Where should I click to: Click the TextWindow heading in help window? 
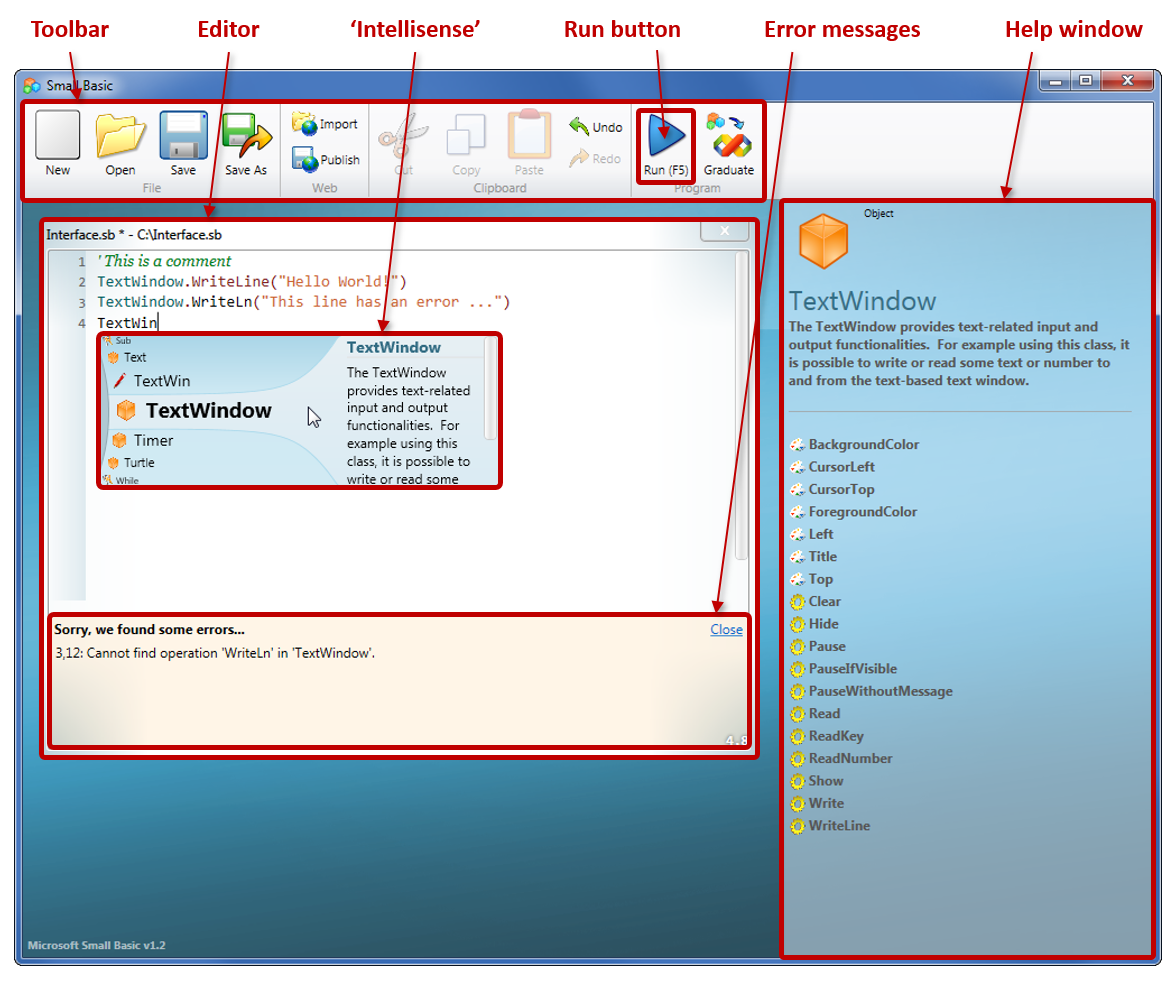(862, 301)
